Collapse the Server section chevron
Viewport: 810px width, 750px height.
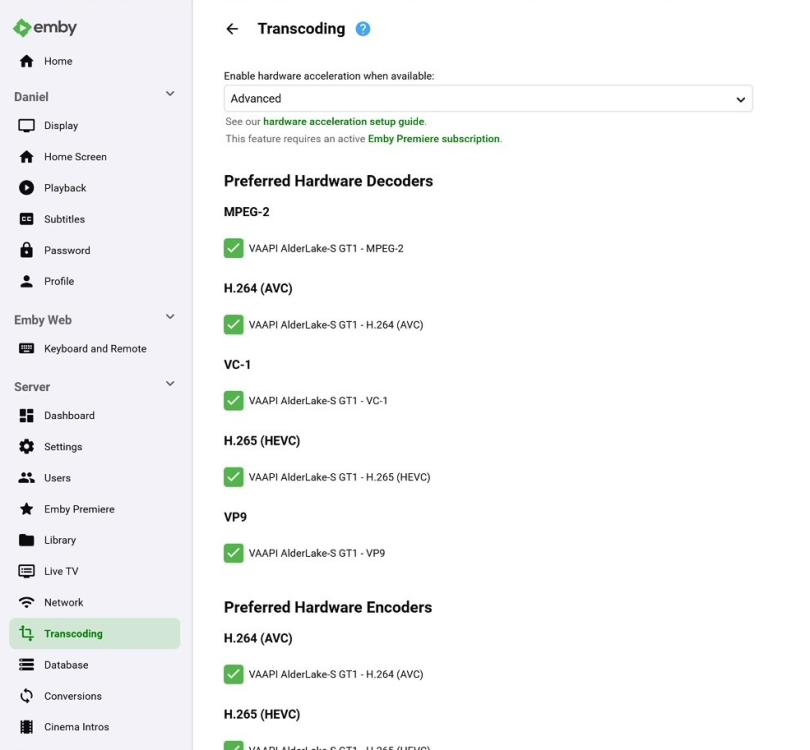170,384
